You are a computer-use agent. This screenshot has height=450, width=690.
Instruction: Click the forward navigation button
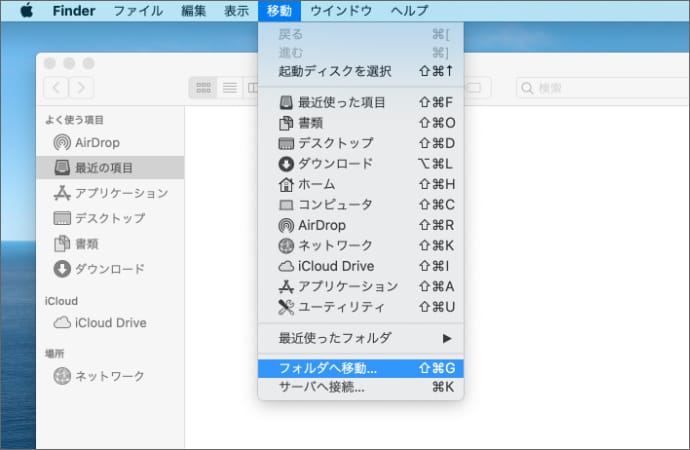coord(81,88)
